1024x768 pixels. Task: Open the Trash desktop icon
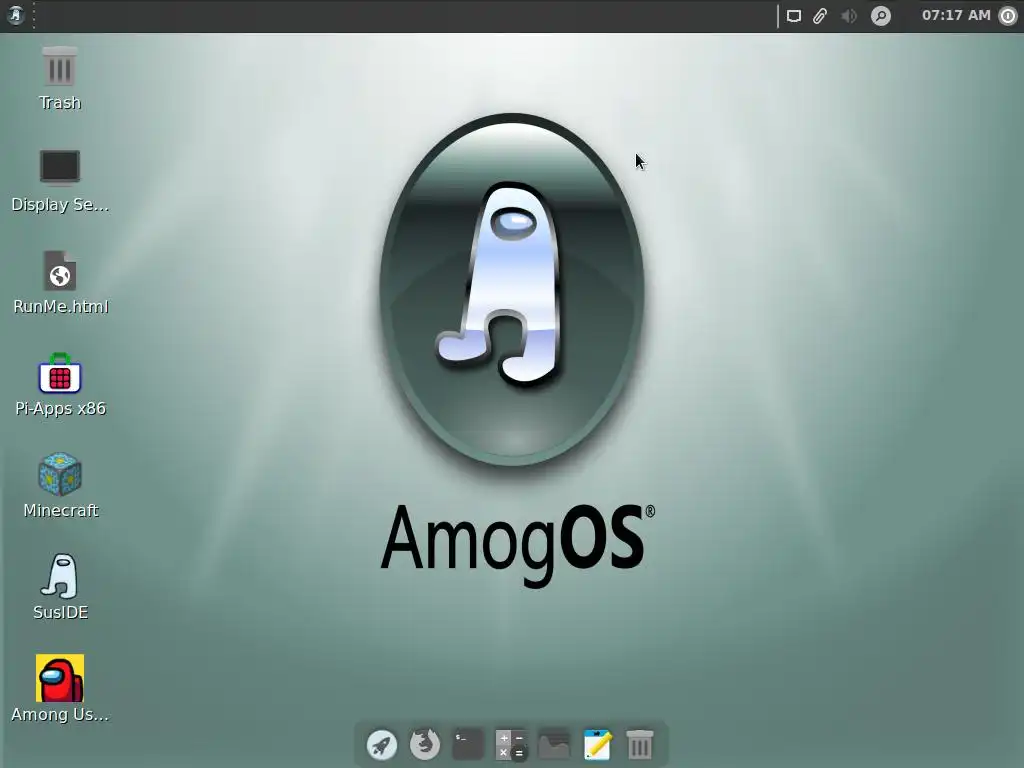click(59, 66)
